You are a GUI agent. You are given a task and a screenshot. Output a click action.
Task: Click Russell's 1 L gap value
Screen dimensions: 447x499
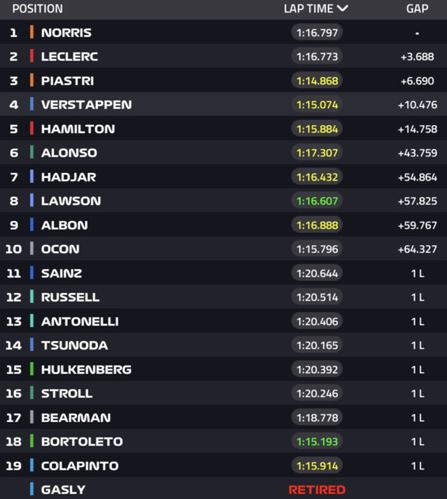point(417,297)
